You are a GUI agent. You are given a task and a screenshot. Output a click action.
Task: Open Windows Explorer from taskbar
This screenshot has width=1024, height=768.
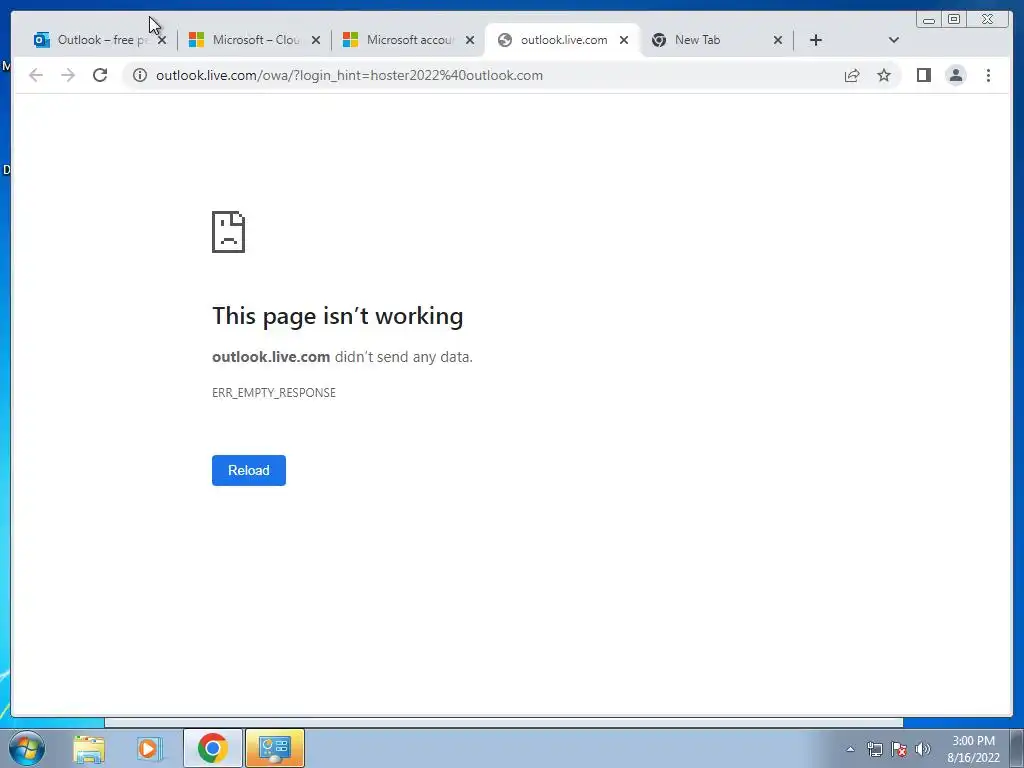(x=89, y=748)
